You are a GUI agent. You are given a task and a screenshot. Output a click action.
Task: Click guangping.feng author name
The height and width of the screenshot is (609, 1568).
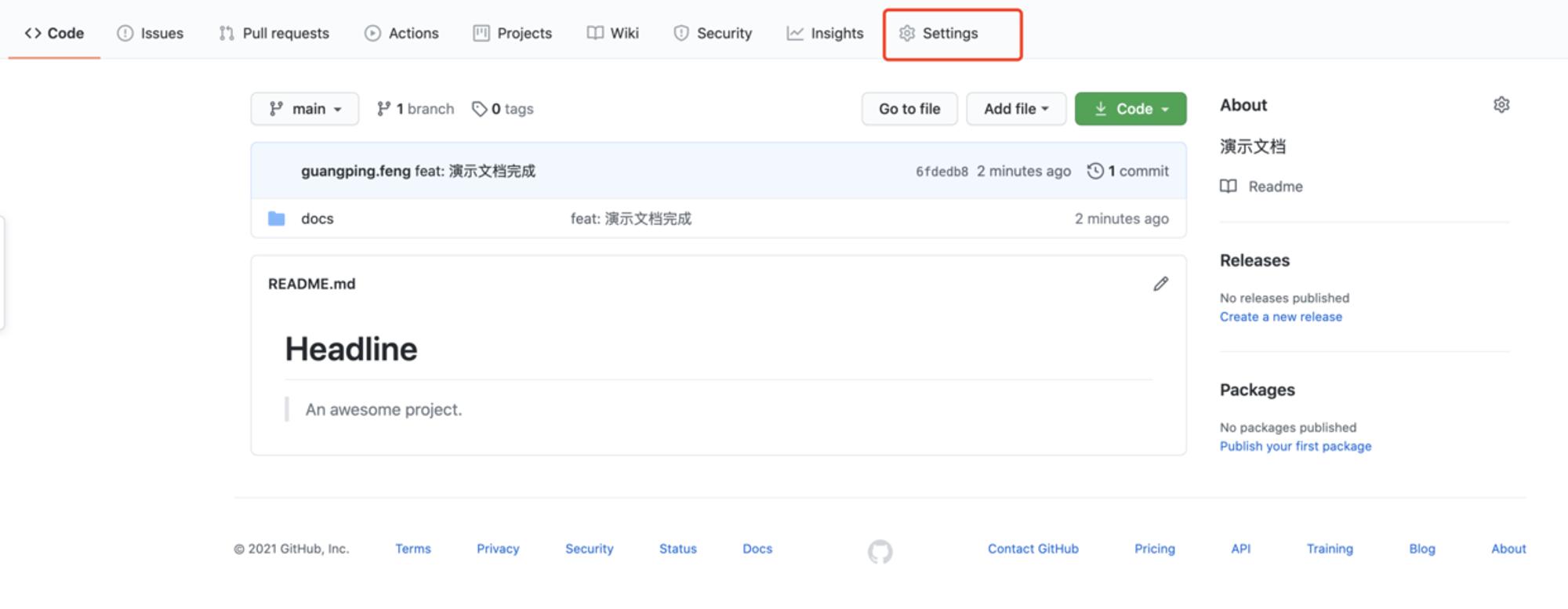(356, 171)
